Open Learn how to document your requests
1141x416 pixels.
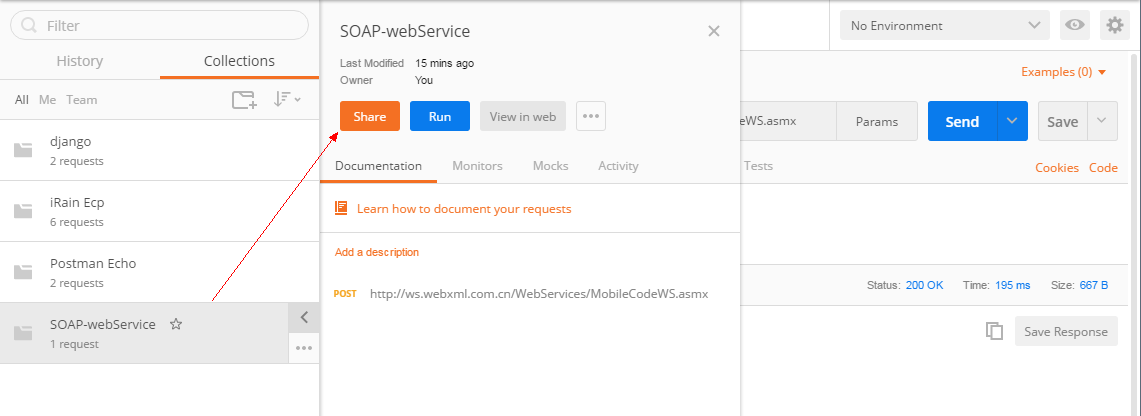pyautogui.click(x=464, y=209)
